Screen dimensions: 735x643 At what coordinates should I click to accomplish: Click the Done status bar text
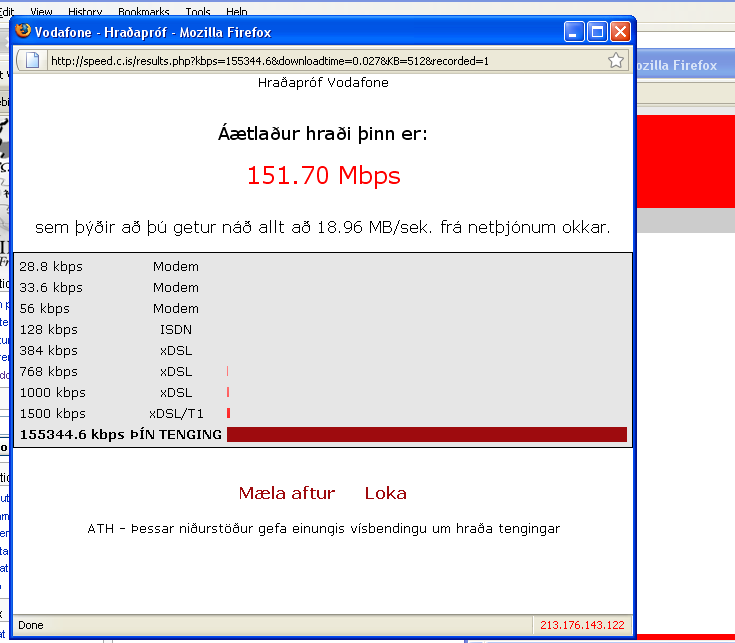pos(31,625)
